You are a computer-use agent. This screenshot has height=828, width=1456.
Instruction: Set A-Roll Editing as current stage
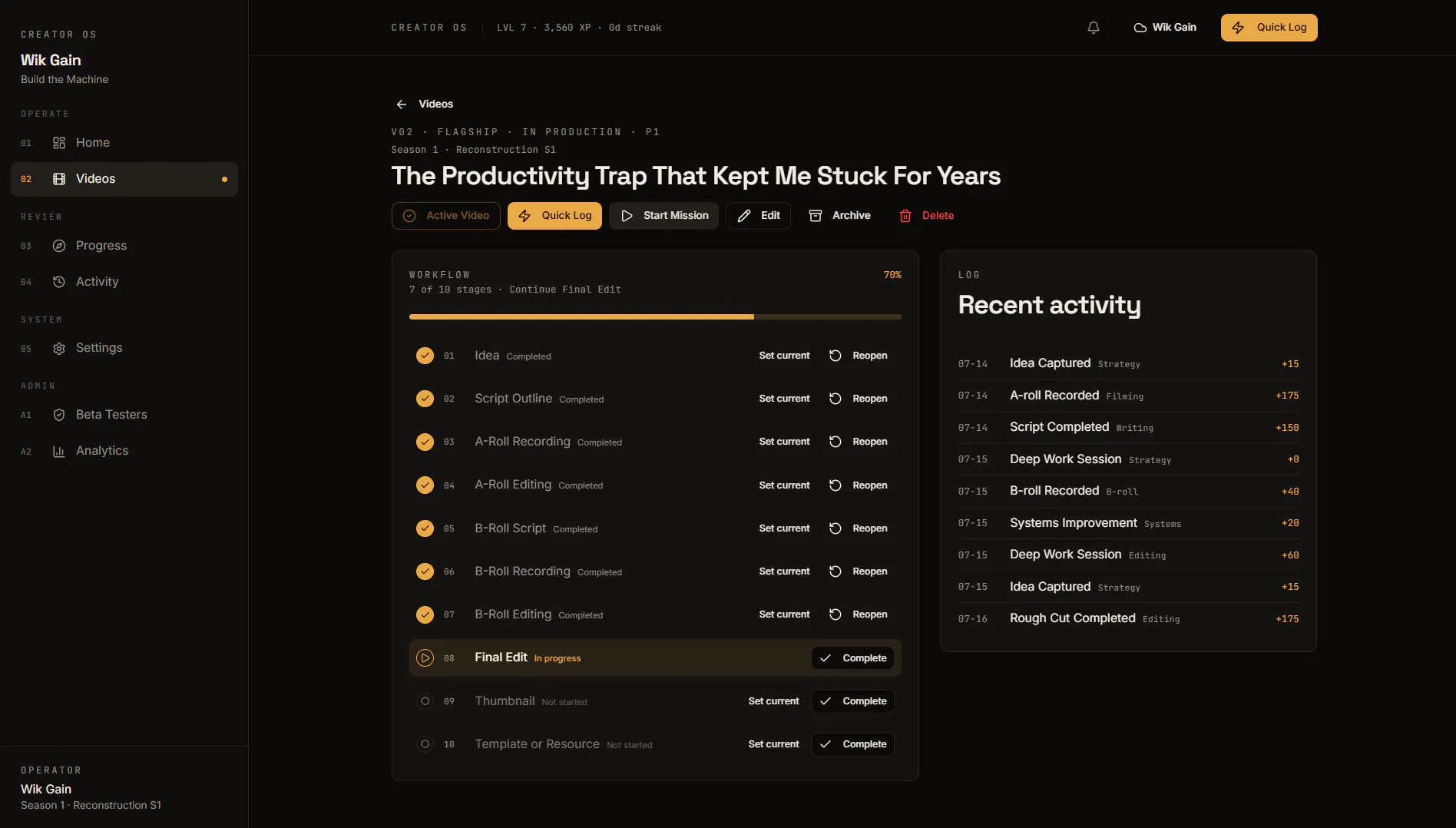tap(784, 485)
